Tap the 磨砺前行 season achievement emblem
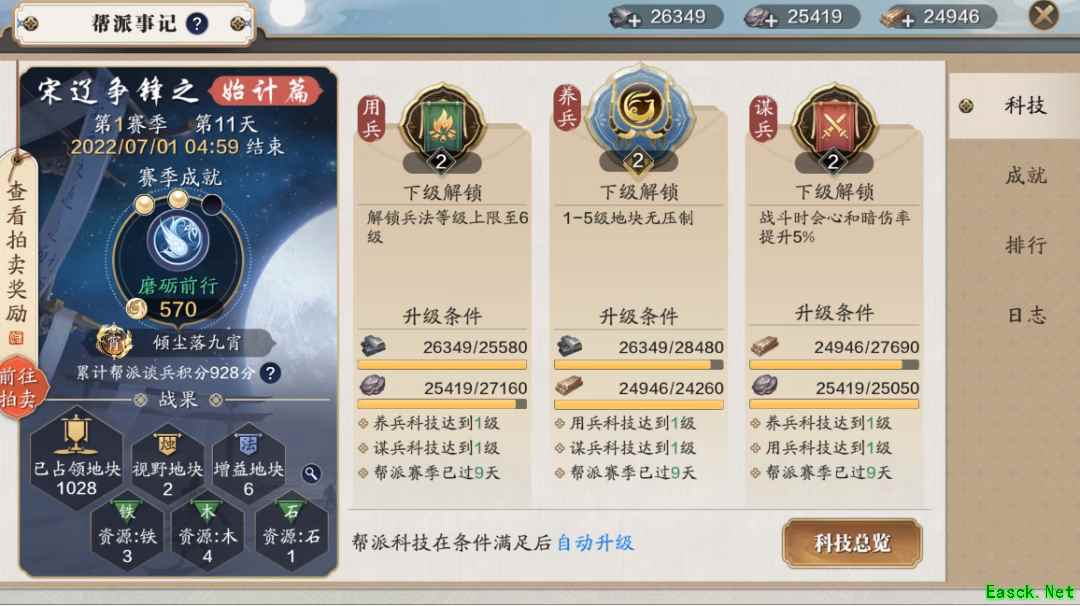 point(178,259)
